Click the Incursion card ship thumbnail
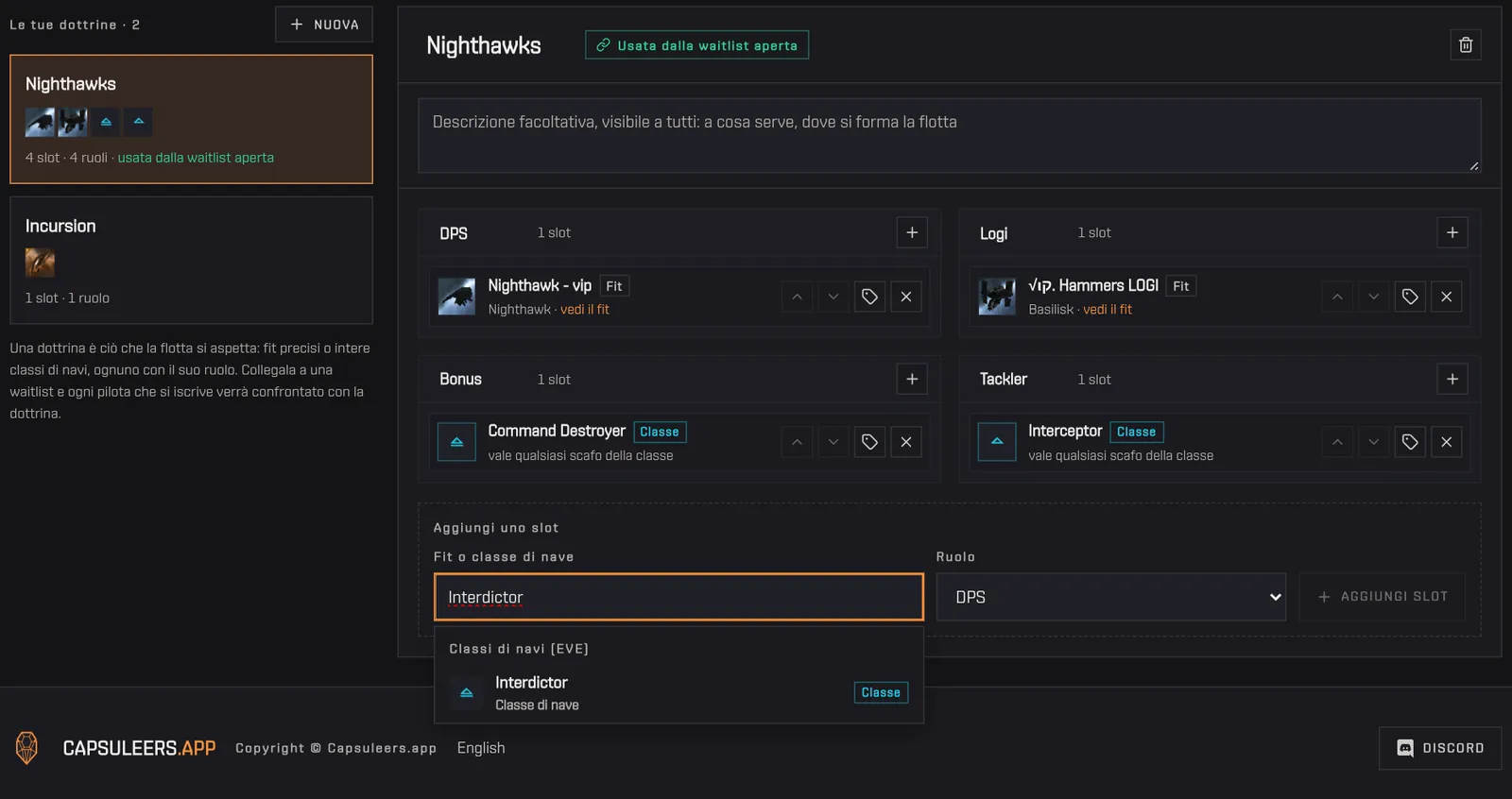1512x799 pixels. 40,263
